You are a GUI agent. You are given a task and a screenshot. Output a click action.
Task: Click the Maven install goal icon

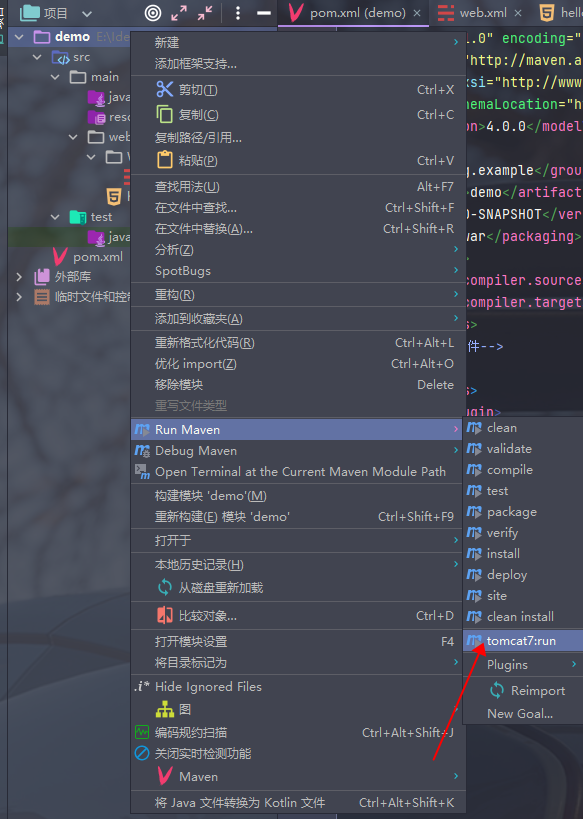click(x=474, y=554)
